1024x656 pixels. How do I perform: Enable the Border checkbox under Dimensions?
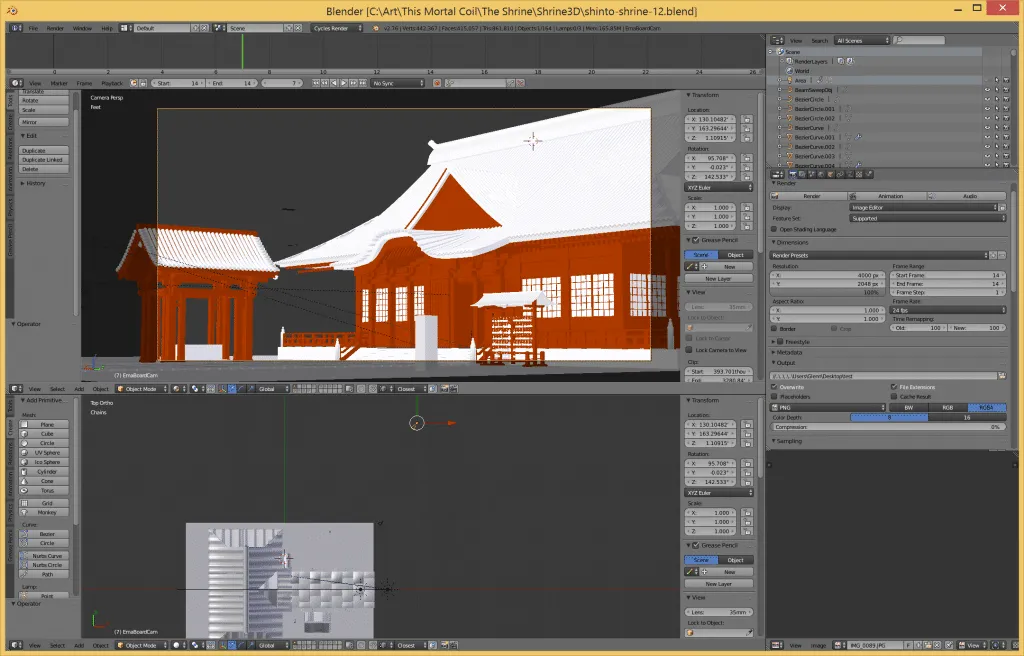(x=774, y=329)
